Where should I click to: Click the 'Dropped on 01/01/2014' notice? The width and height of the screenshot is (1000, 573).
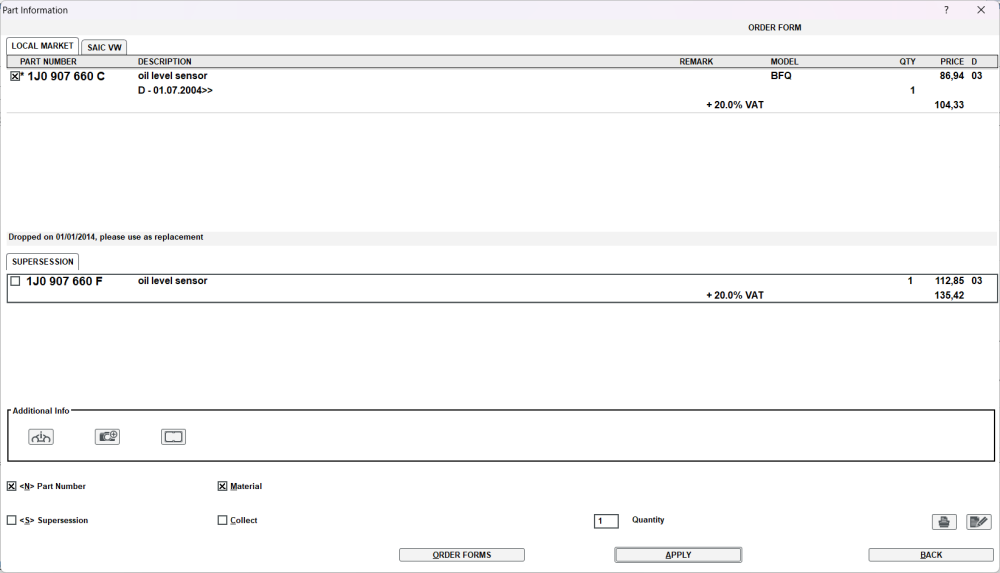[106, 237]
